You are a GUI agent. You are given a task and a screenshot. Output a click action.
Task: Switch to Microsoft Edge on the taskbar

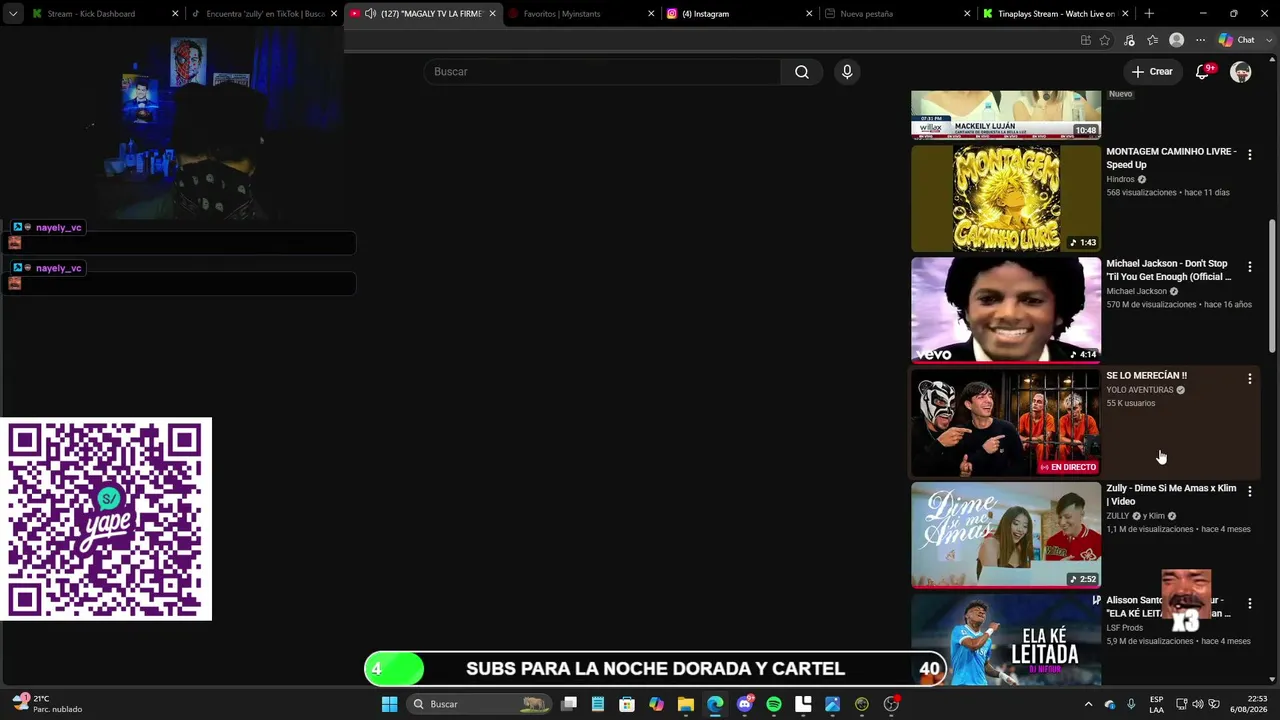pos(715,704)
